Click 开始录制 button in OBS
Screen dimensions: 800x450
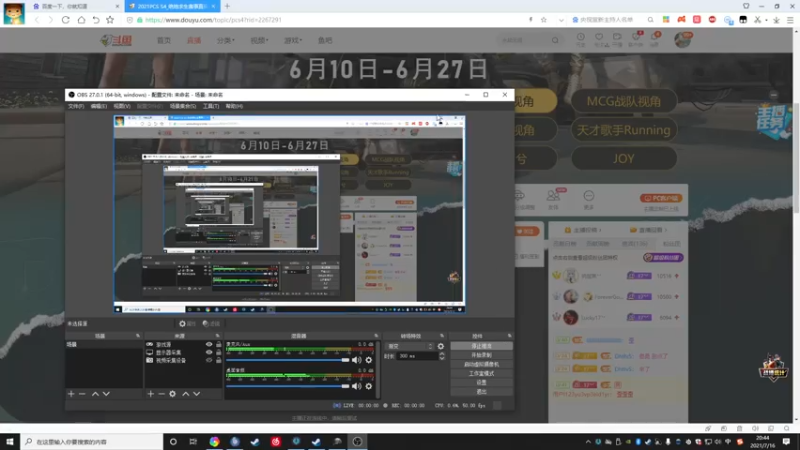(x=481, y=355)
